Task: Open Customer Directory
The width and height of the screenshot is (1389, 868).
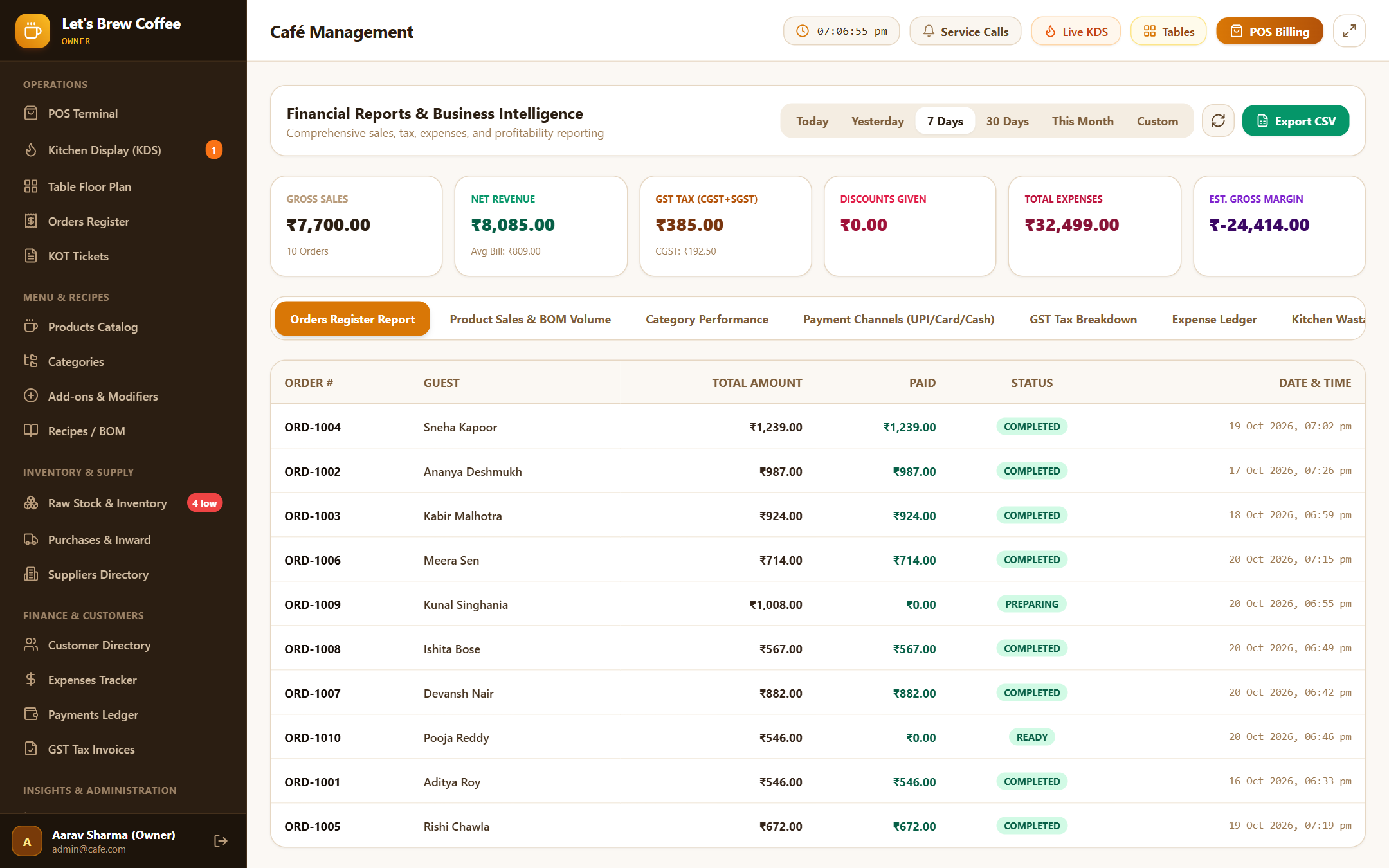Action: click(x=123, y=645)
